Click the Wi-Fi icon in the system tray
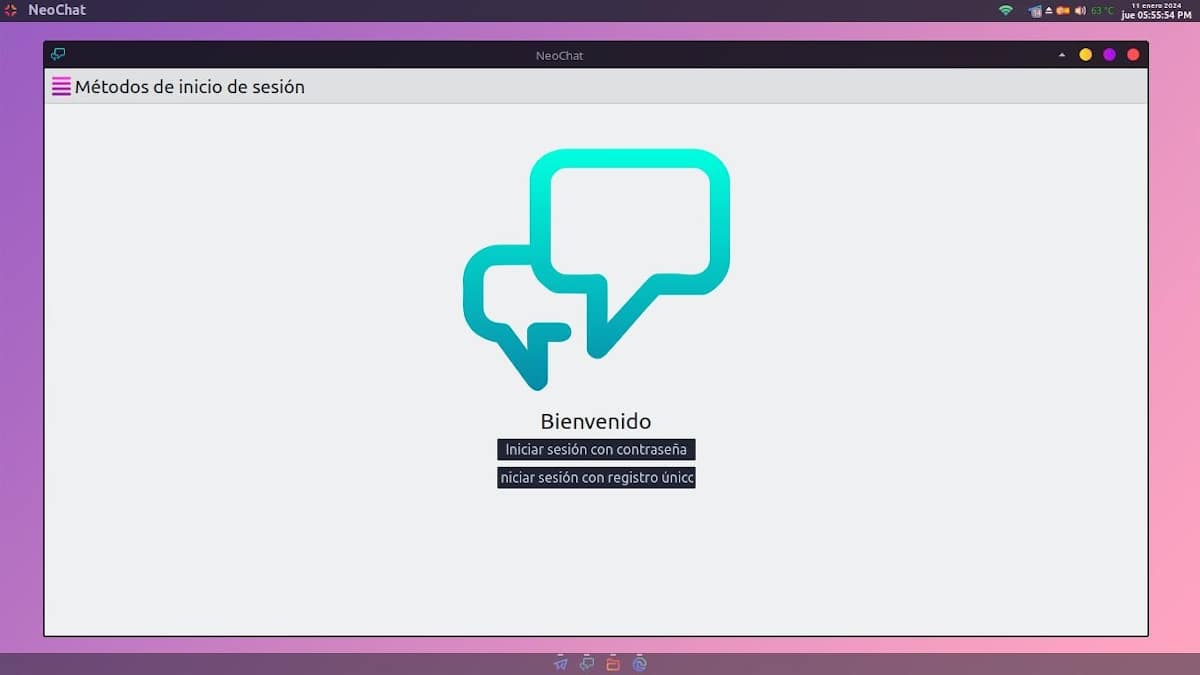Viewport: 1200px width, 675px height. pos(1006,9)
